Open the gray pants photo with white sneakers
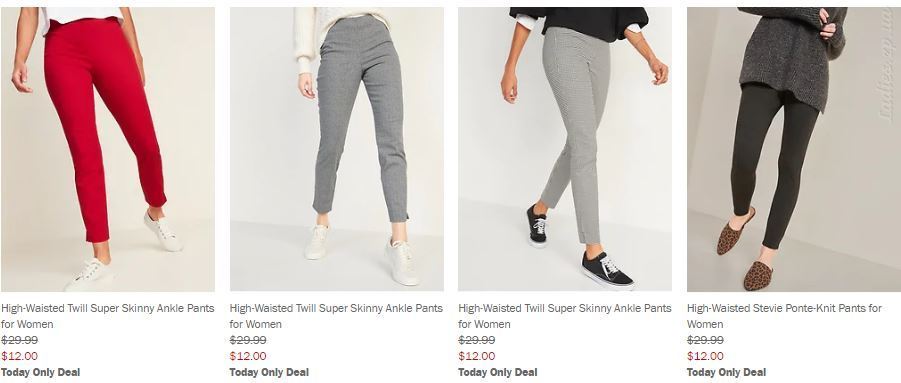 pos(337,149)
